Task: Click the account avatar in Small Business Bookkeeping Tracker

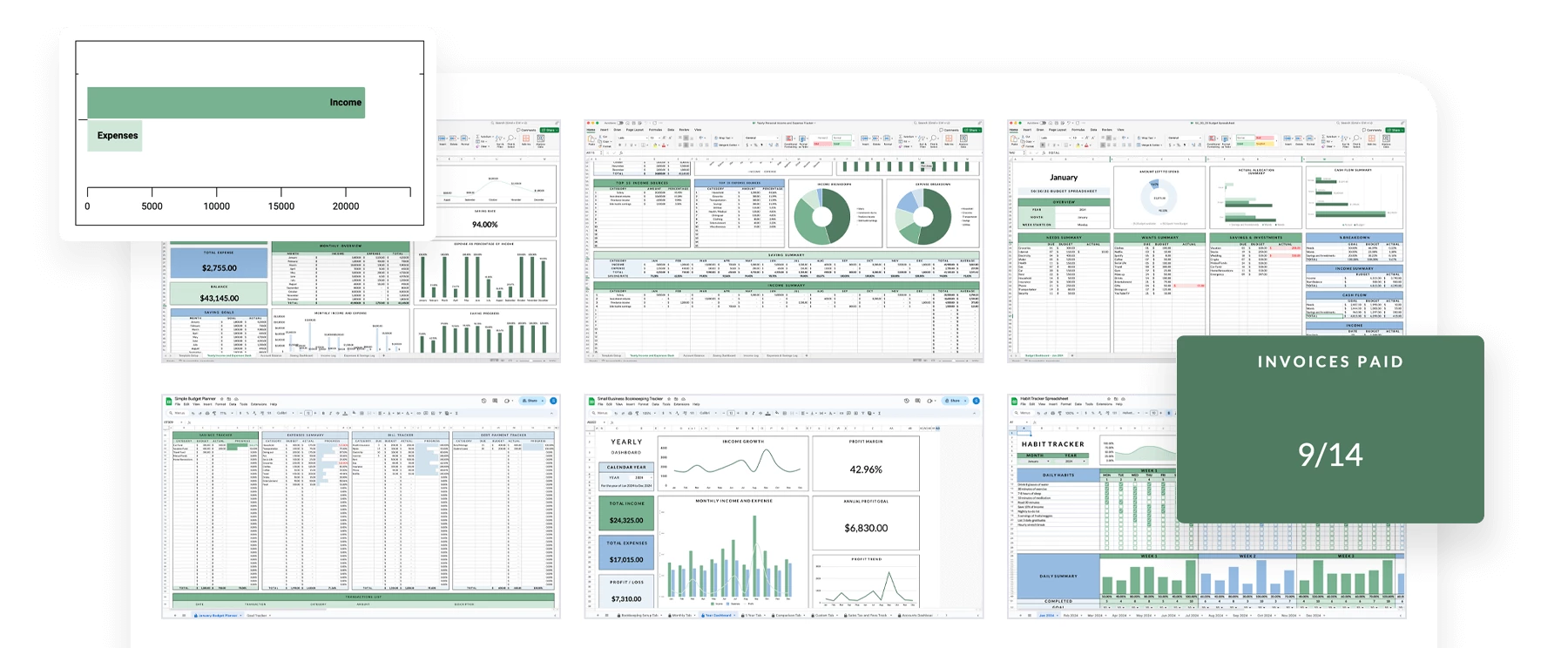Action: pos(976,401)
